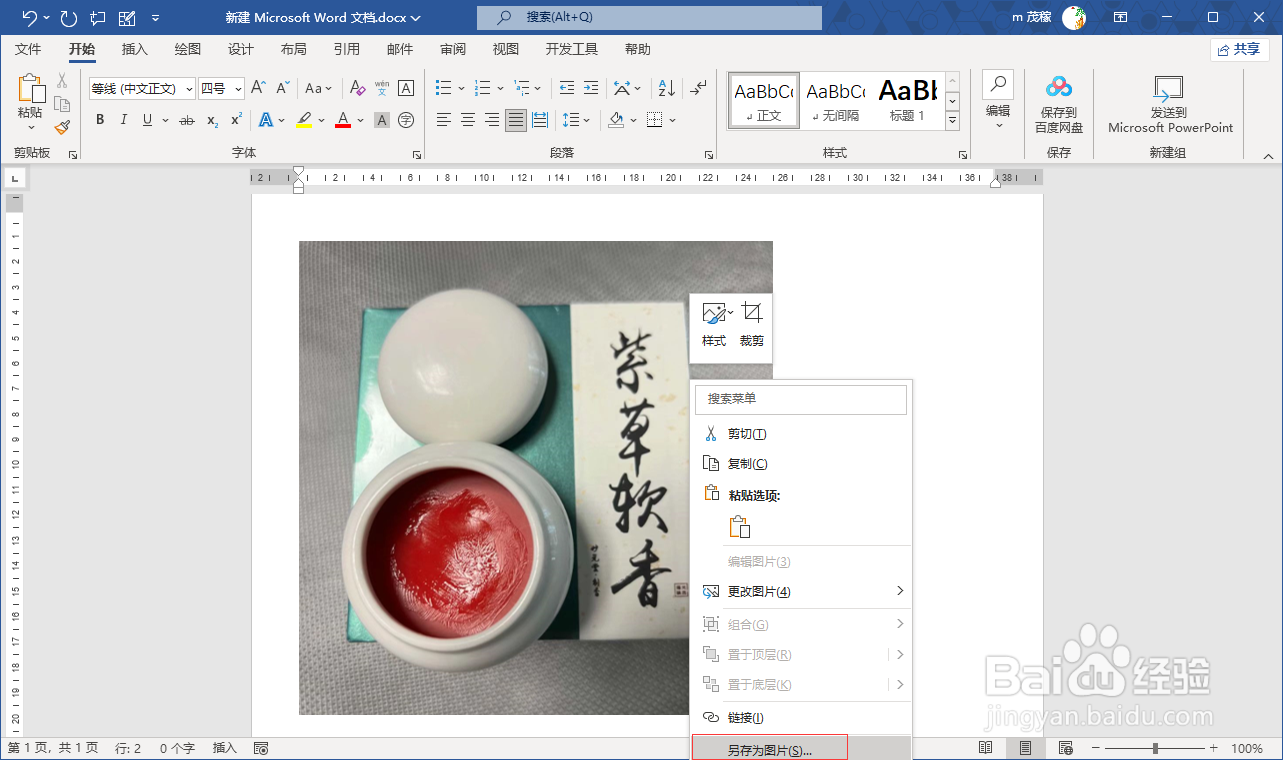
Task: Toggle Bold formatting
Action: tap(100, 120)
